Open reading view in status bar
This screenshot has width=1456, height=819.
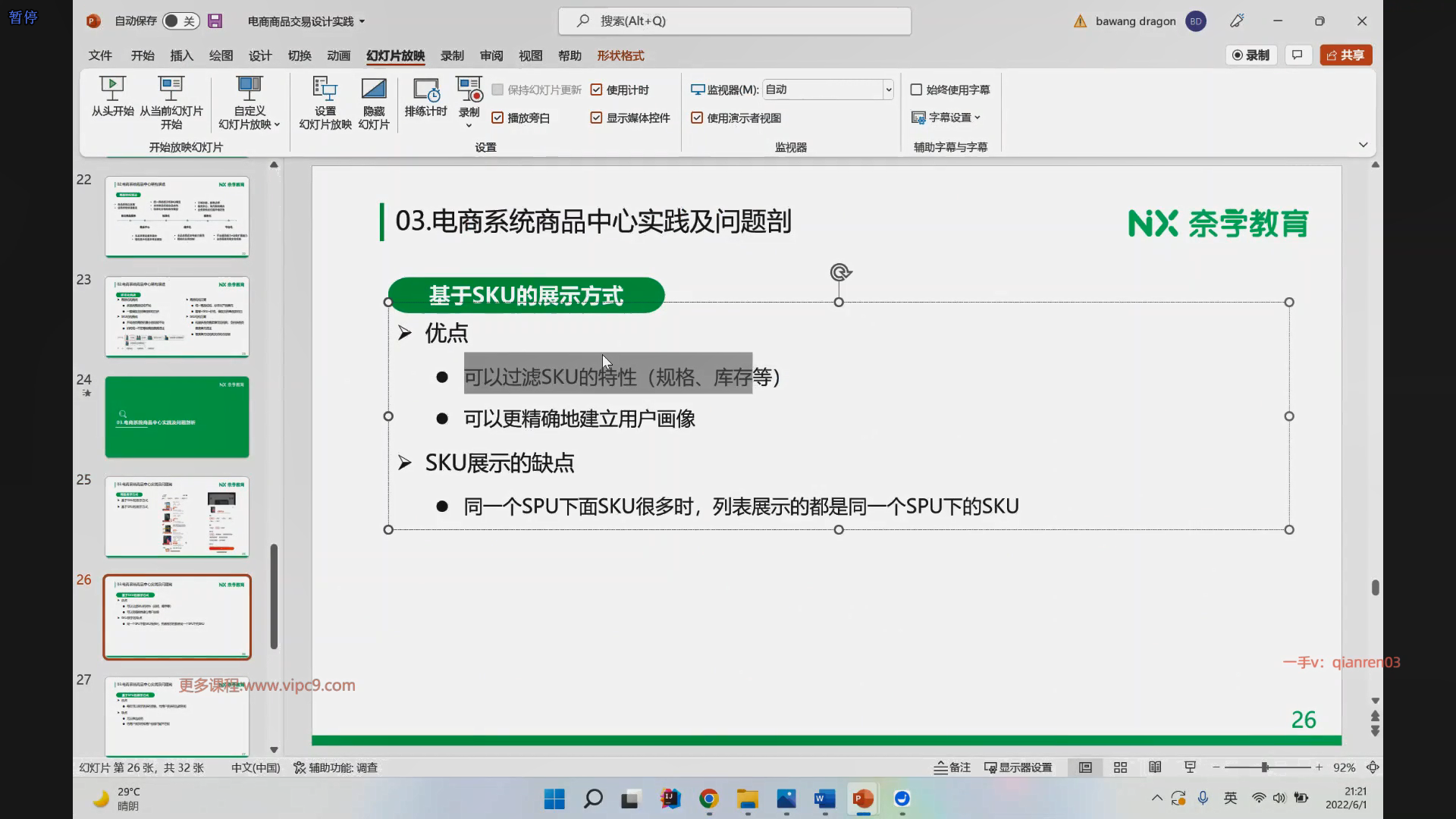point(1155,767)
